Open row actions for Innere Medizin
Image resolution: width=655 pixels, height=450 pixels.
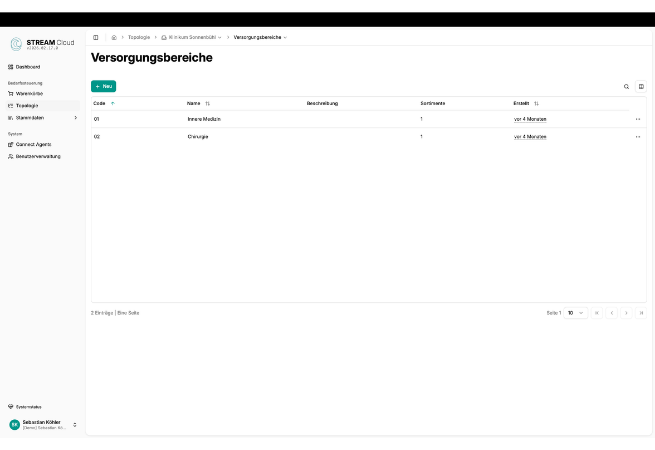638,119
